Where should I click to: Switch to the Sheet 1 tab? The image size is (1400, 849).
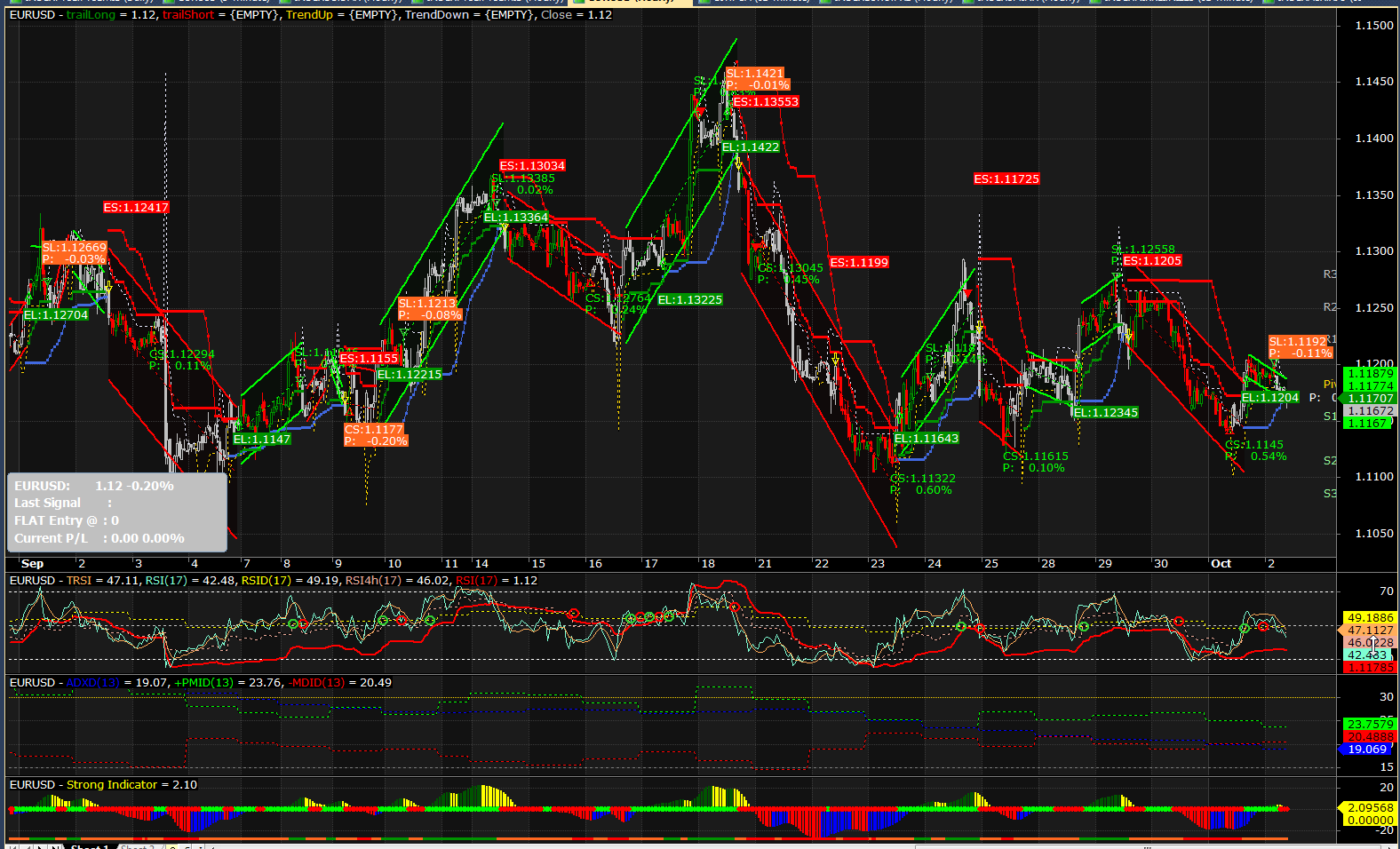pos(90,846)
